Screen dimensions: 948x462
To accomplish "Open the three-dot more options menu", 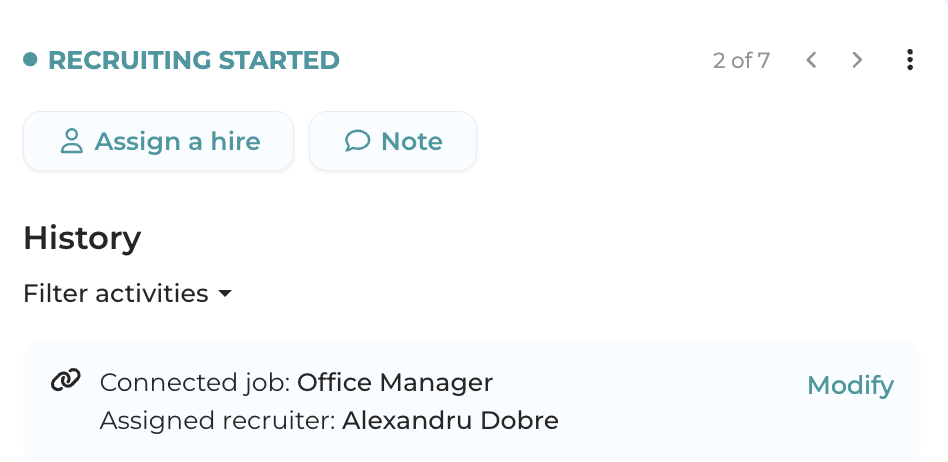I will [909, 60].
